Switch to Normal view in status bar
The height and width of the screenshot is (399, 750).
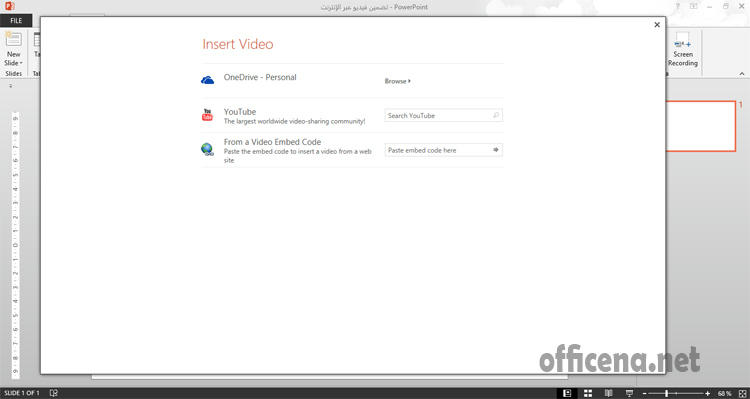567,393
